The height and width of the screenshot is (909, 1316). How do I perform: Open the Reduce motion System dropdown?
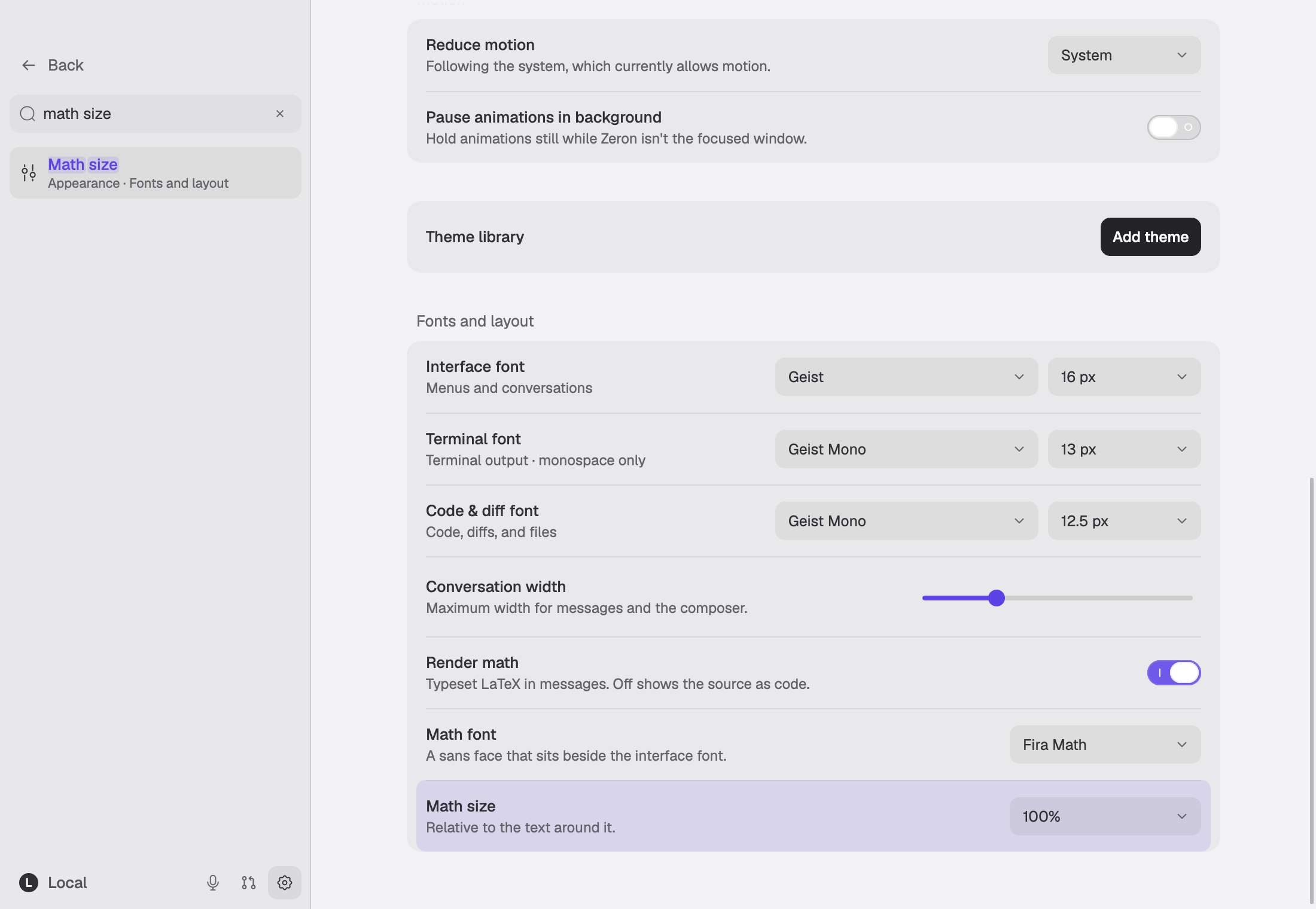(1124, 55)
